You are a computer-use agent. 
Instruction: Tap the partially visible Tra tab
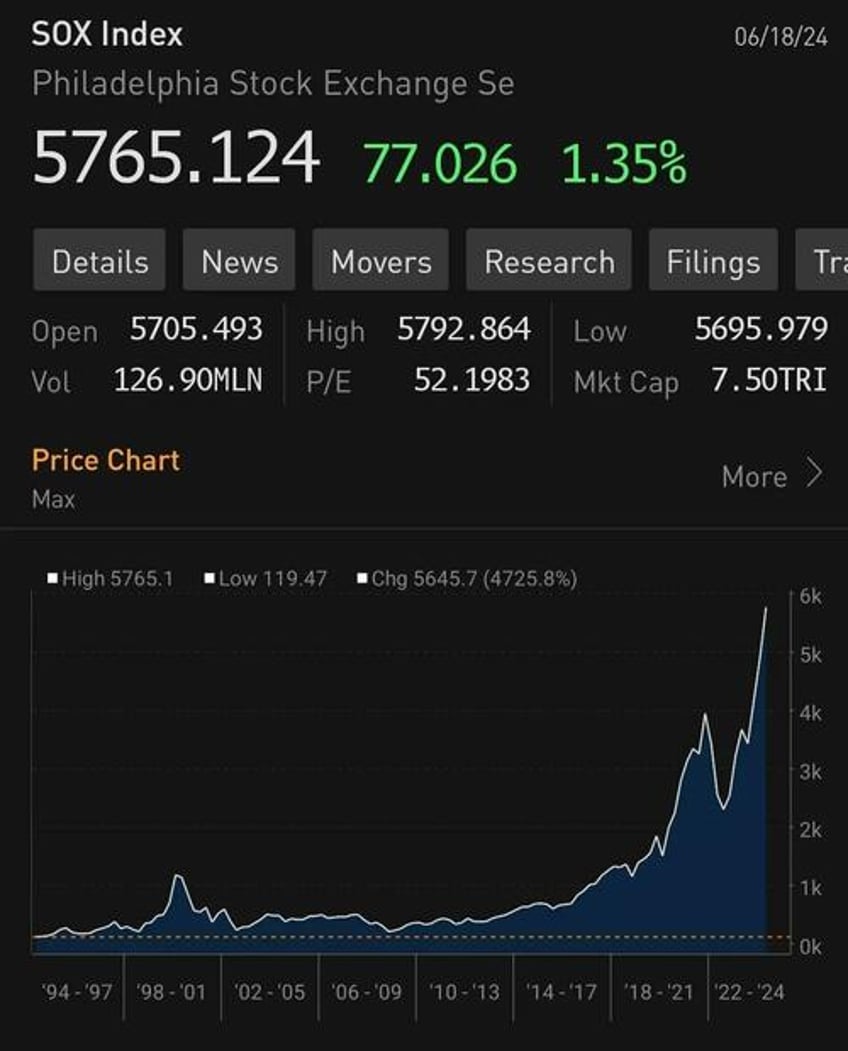click(822, 260)
